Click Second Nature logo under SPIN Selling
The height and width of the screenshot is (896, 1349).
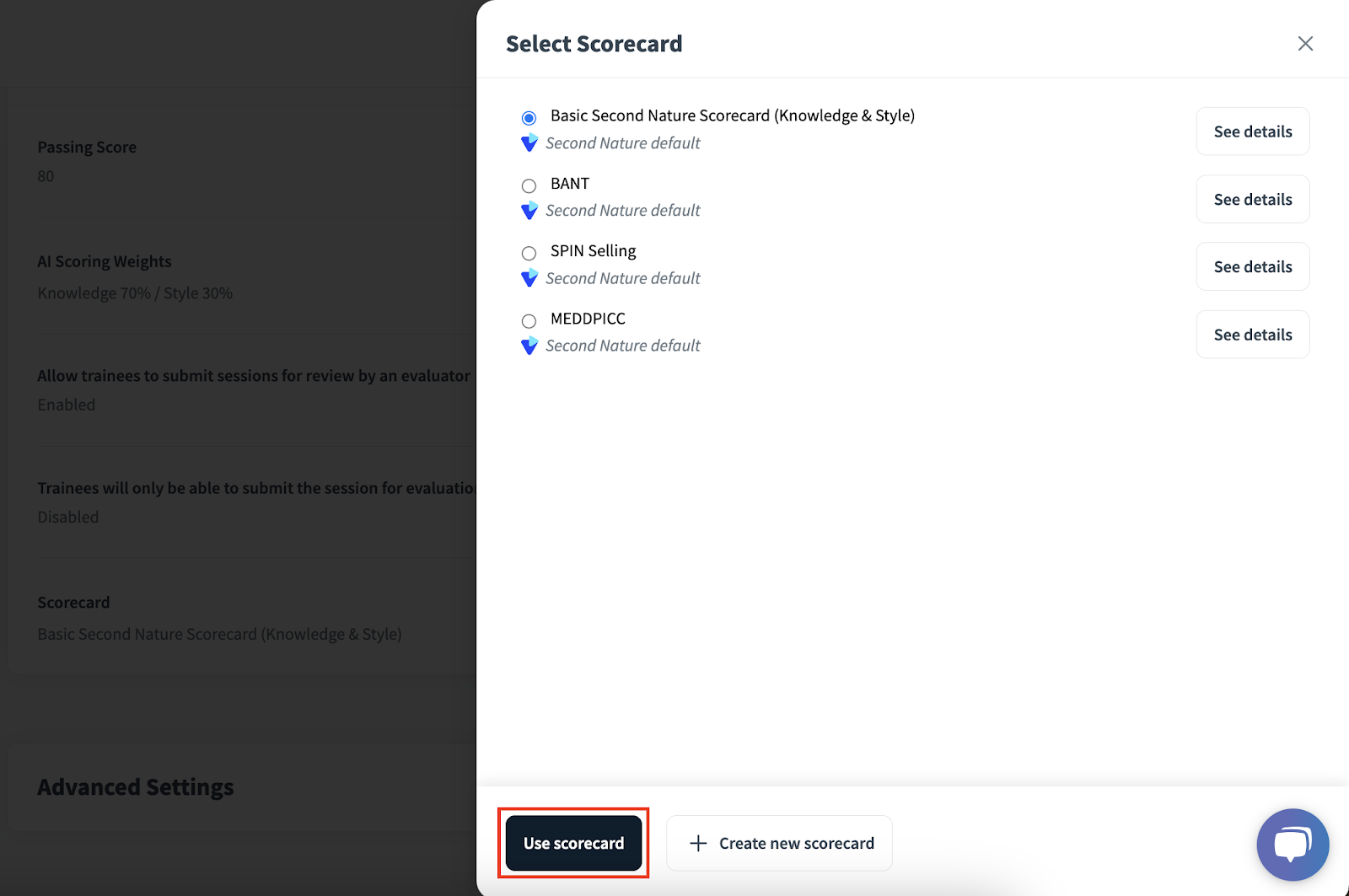pos(529,278)
